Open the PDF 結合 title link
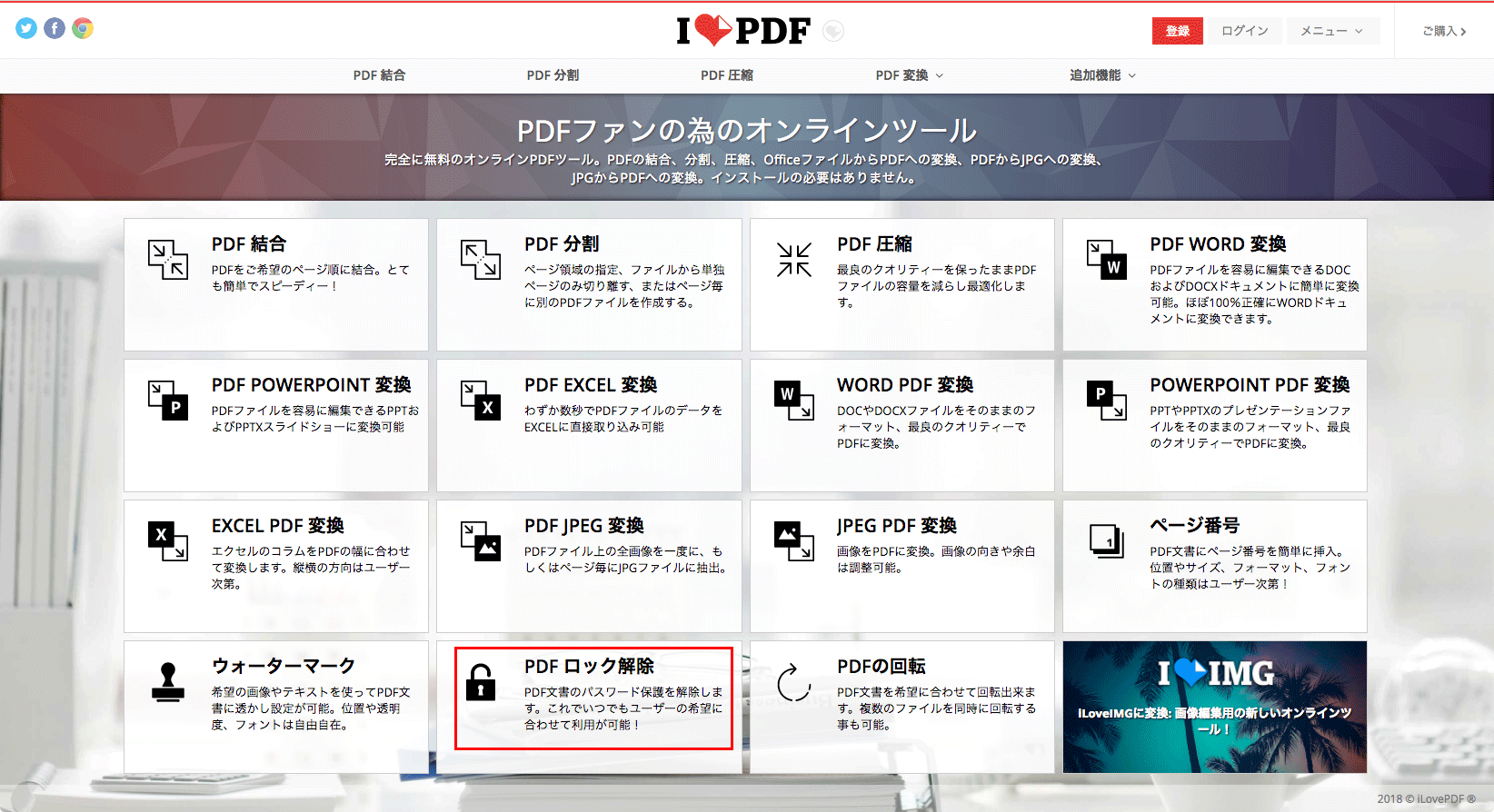1494x812 pixels. point(249,244)
